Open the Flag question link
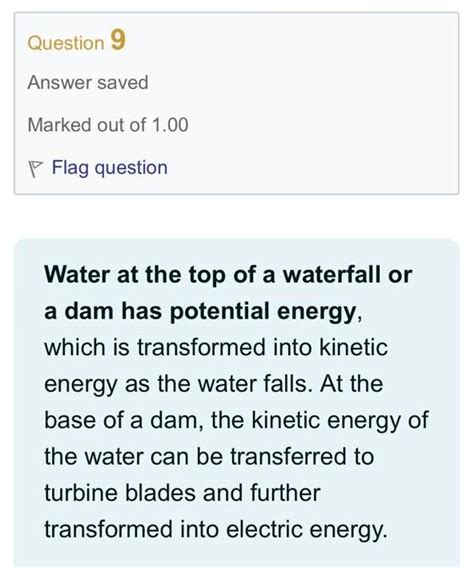This screenshot has height=568, width=474. [109, 168]
